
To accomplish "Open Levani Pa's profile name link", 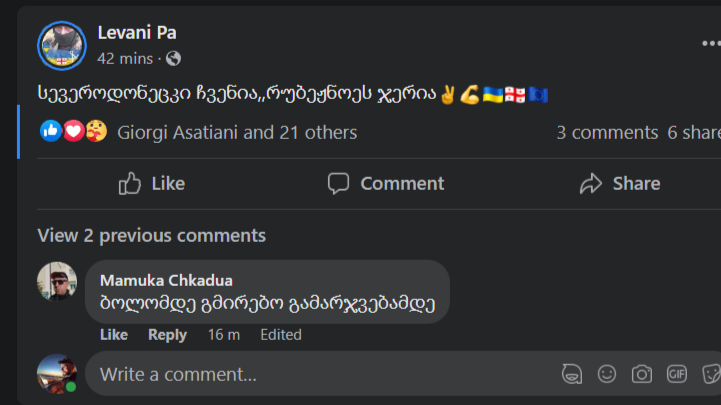I will coord(137,33).
